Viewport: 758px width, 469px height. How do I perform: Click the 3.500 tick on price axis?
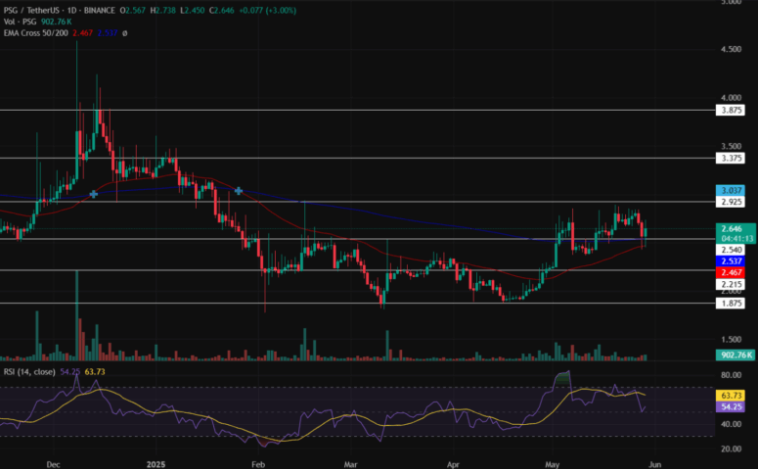click(731, 146)
